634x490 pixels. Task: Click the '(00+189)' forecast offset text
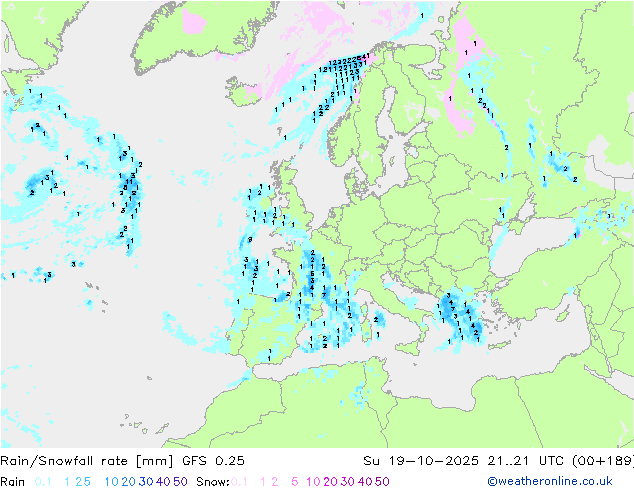603,461
